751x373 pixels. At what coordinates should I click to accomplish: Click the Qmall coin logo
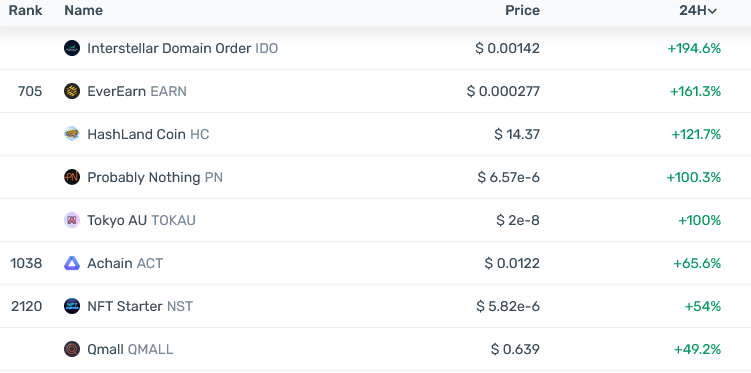click(x=72, y=349)
